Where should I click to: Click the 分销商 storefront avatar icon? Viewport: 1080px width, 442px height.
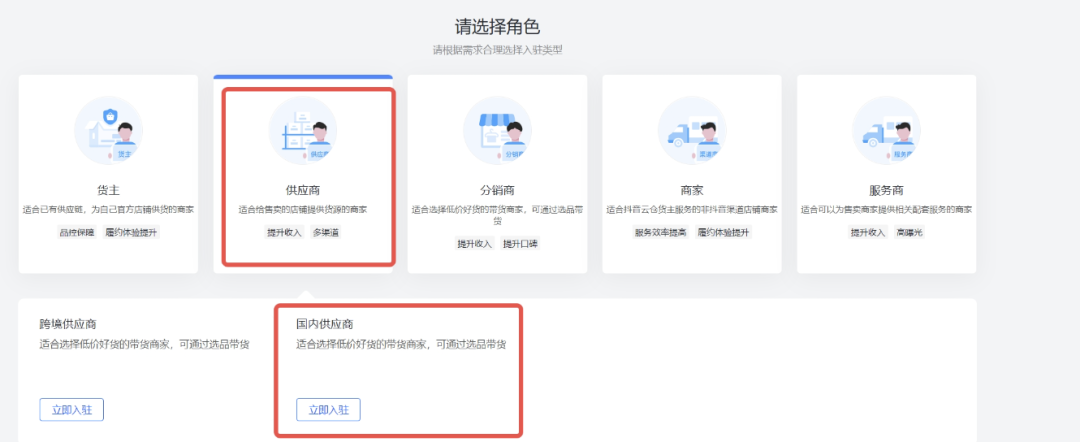(x=497, y=131)
